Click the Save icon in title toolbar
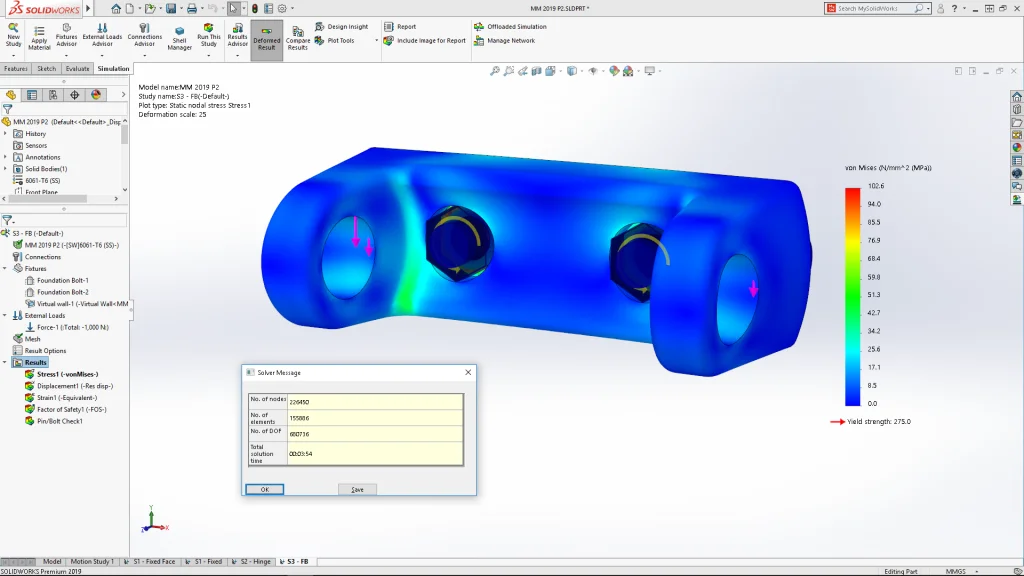Viewport: 1024px width, 576px height. (171, 8)
